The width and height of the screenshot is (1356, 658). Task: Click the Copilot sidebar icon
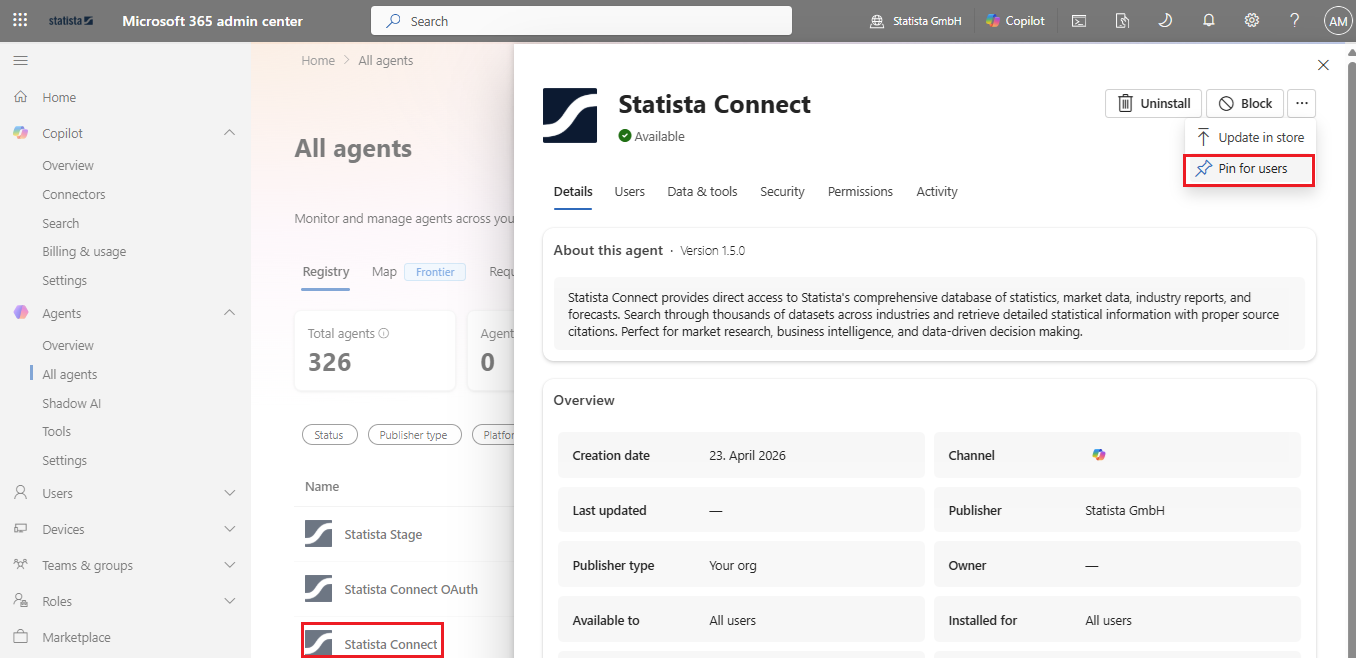pos(20,133)
